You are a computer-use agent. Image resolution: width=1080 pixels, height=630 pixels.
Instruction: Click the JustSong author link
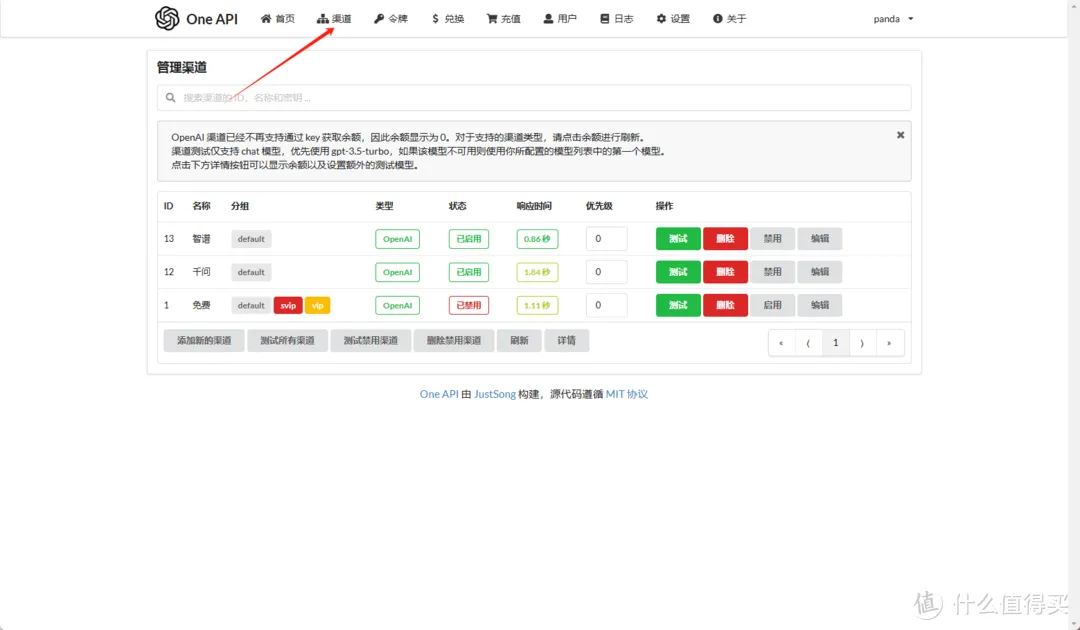[495, 394]
